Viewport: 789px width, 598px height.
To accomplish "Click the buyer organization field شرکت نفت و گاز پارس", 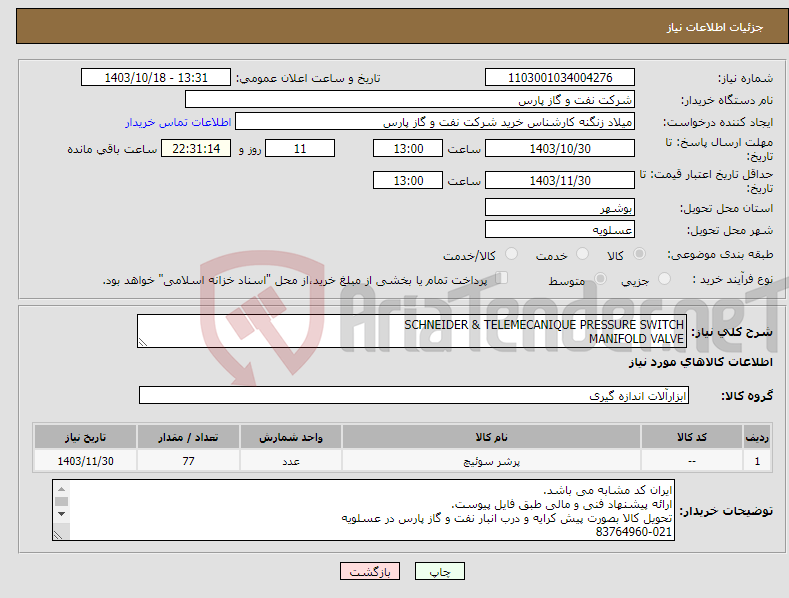I will 410,100.
